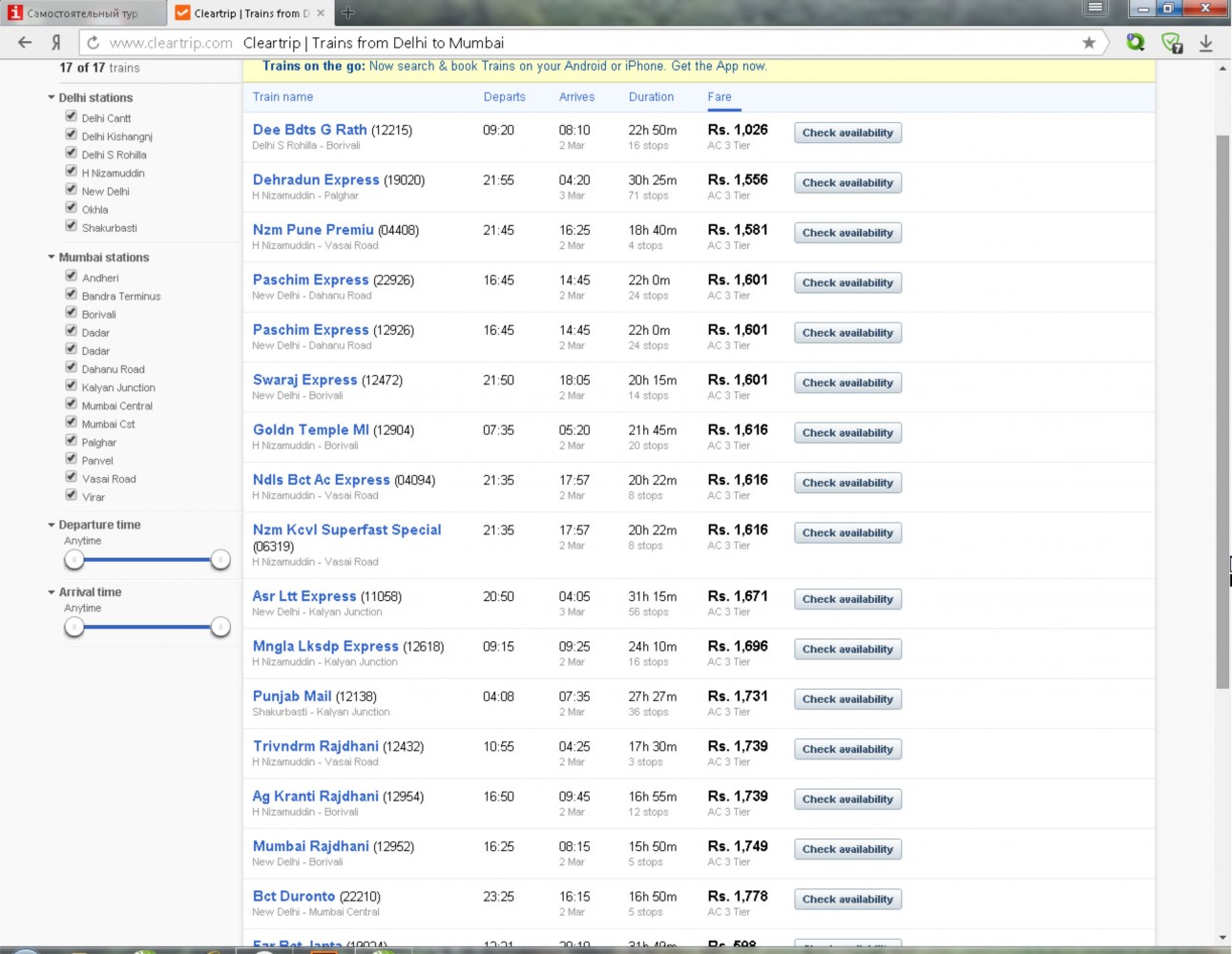Open the Mumbai Rajdhani train link
The height and width of the screenshot is (954, 1232).
(x=310, y=846)
